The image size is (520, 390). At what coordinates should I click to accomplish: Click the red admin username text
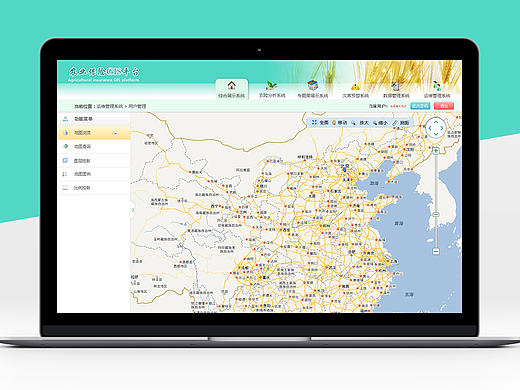coord(398,106)
